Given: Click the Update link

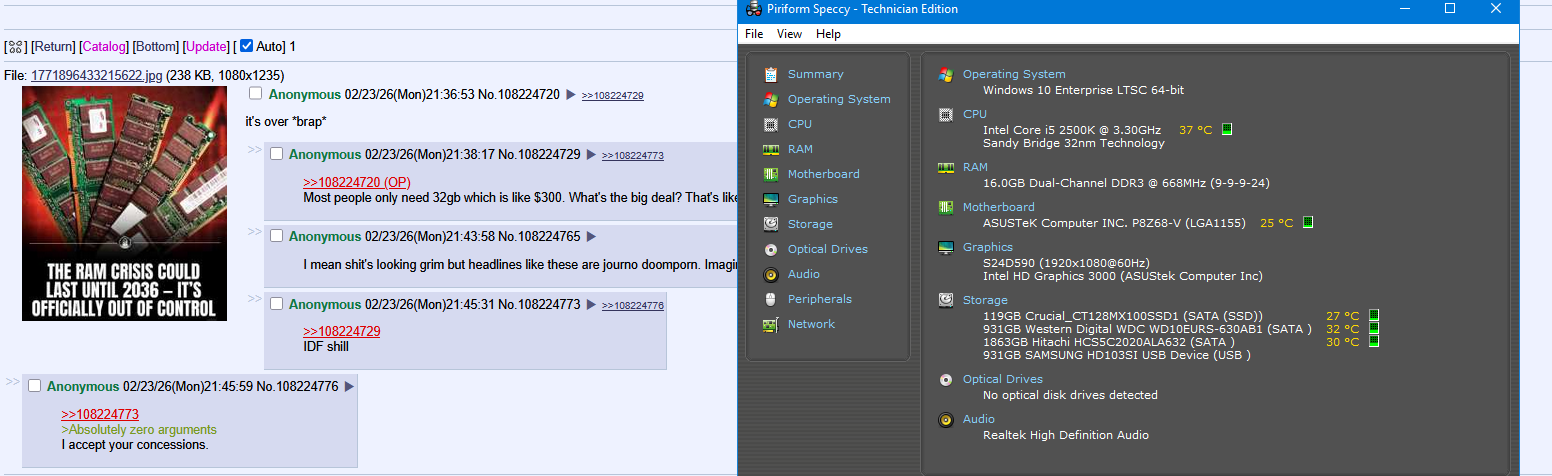Looking at the screenshot, I should pyautogui.click(x=207, y=47).
